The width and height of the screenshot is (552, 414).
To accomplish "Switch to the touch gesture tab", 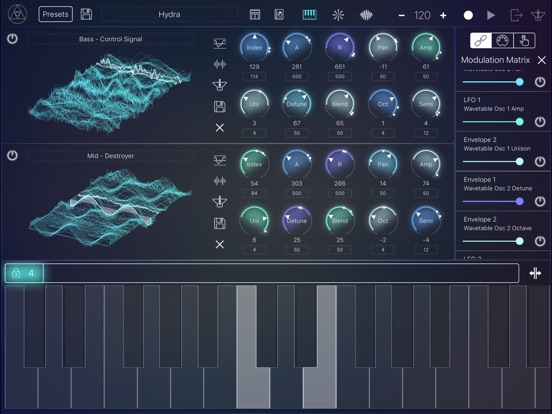I will coord(524,40).
